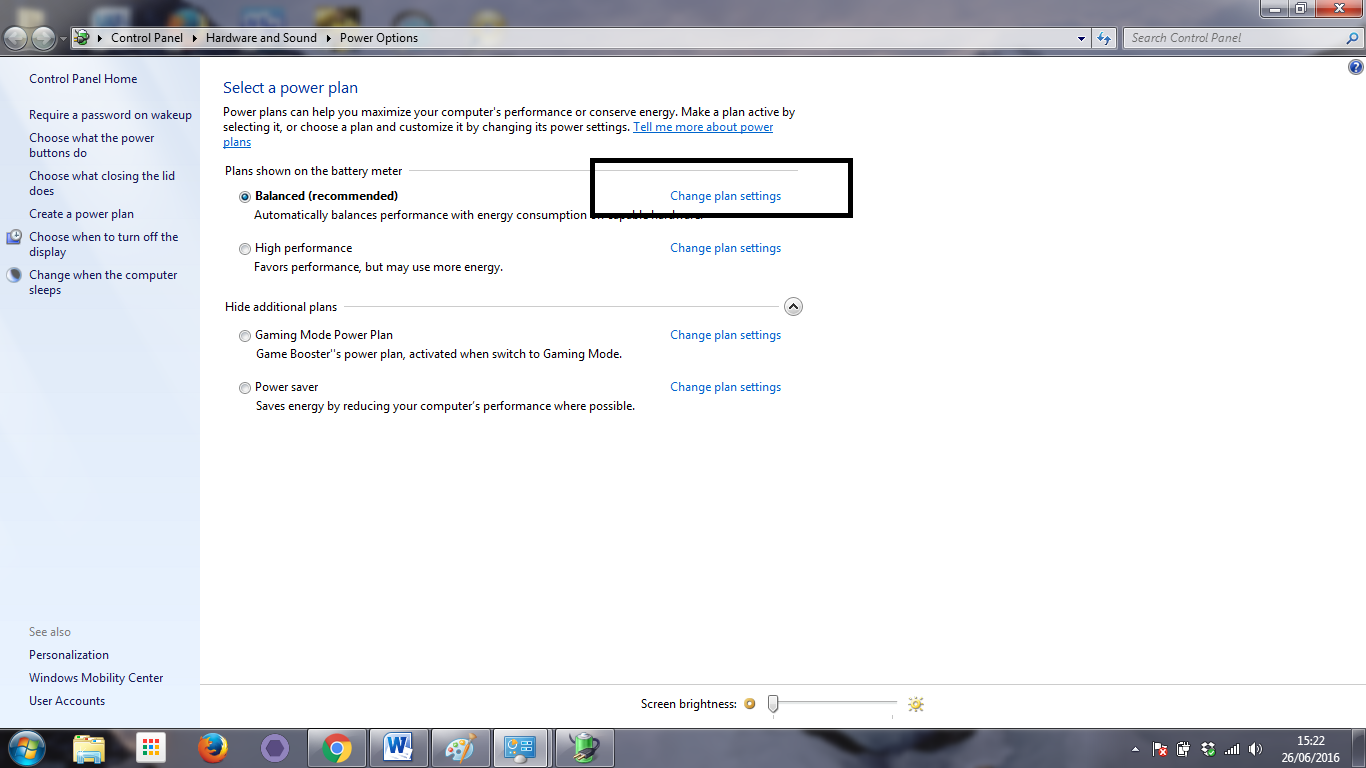Open the Help question mark icon
The height and width of the screenshot is (768, 1366).
pos(1355,68)
